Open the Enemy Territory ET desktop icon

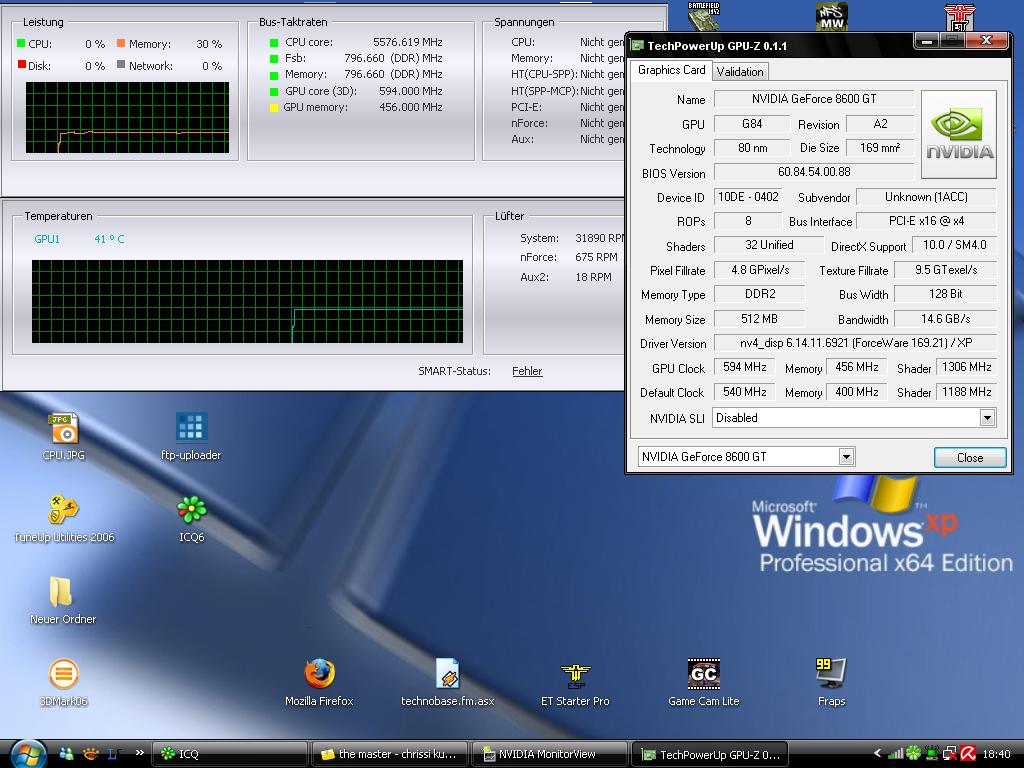click(x=959, y=16)
